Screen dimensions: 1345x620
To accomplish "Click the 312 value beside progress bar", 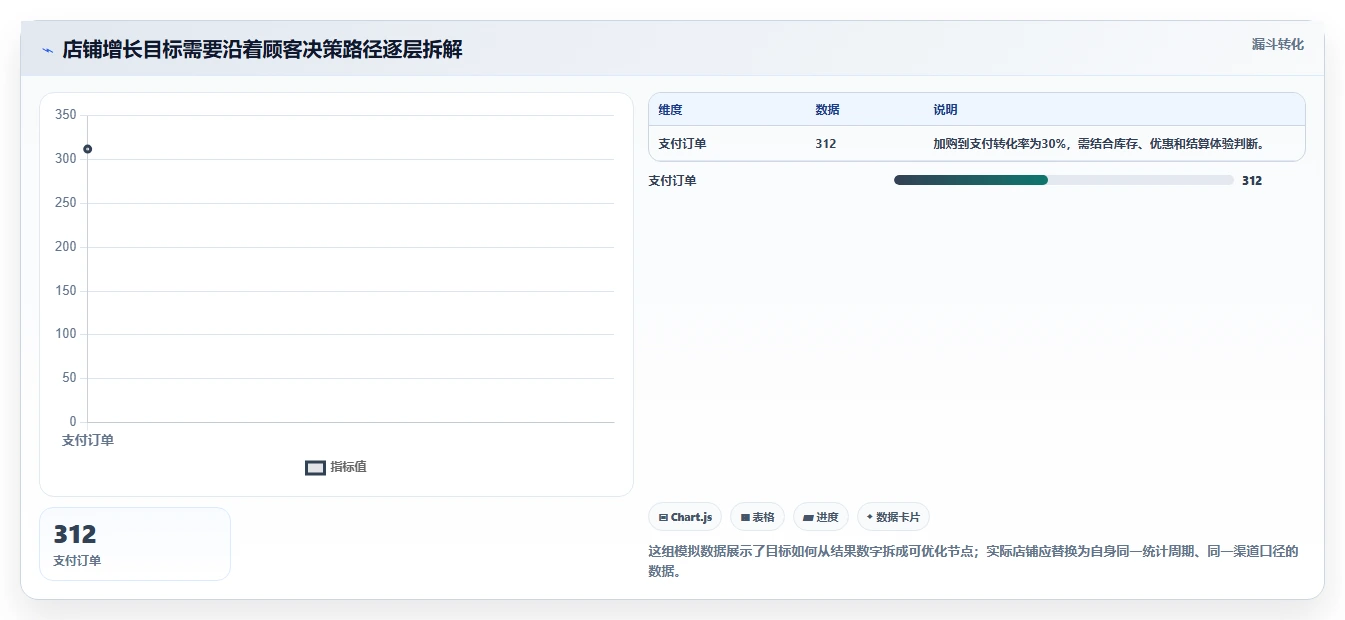I will 1252,181.
